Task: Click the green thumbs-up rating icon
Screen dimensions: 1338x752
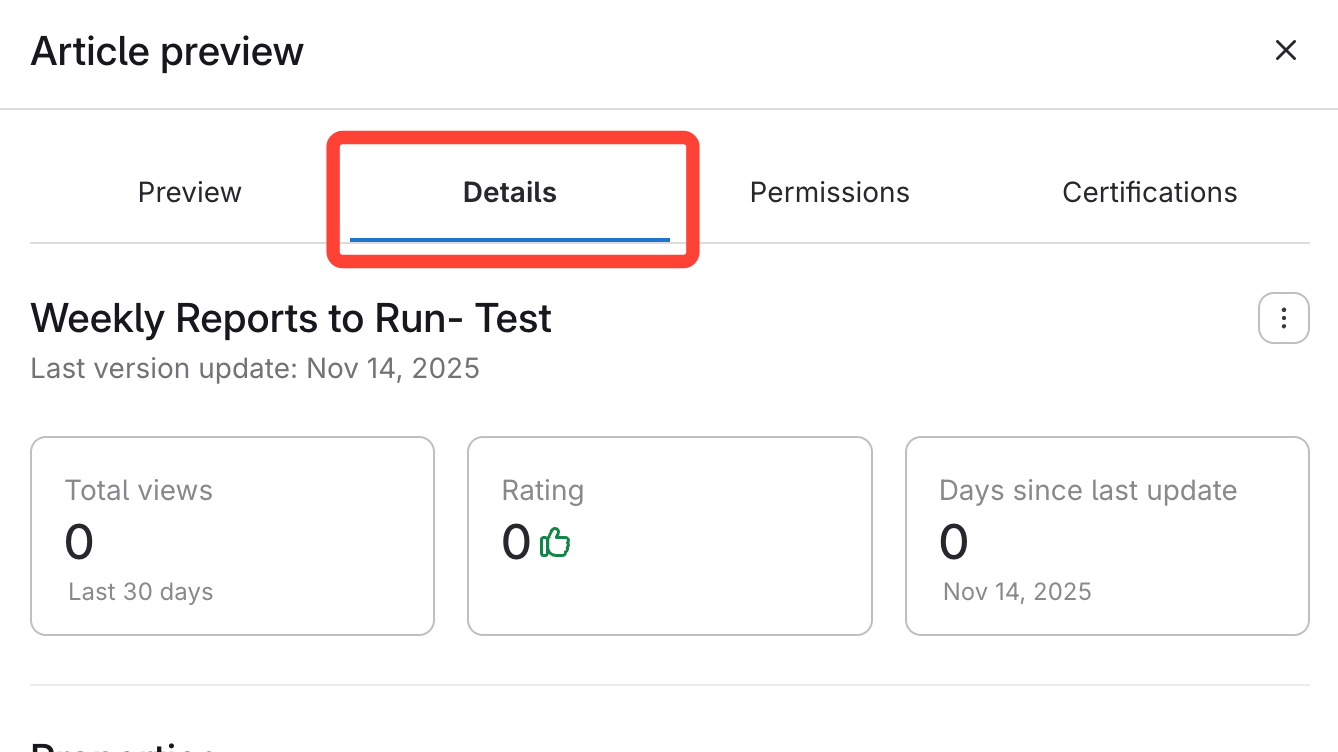Action: pos(555,543)
